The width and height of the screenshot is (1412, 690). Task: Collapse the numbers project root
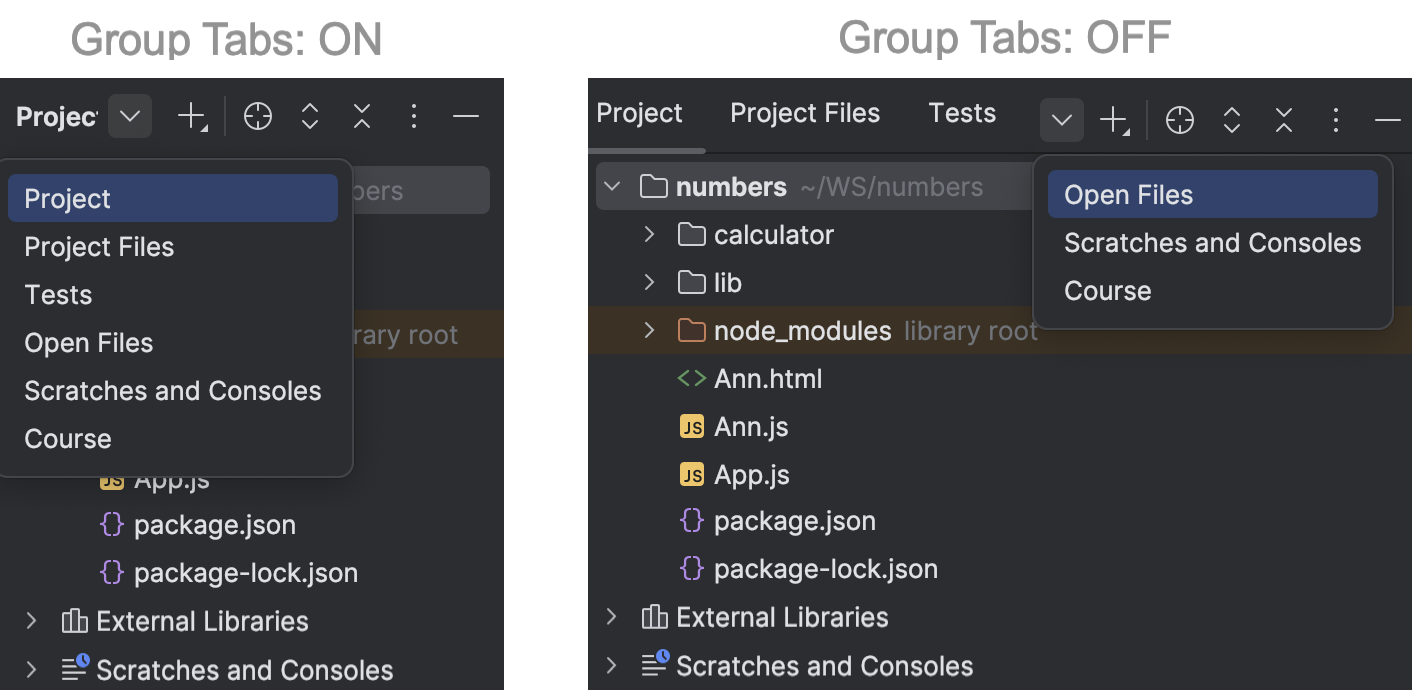[x=613, y=186]
